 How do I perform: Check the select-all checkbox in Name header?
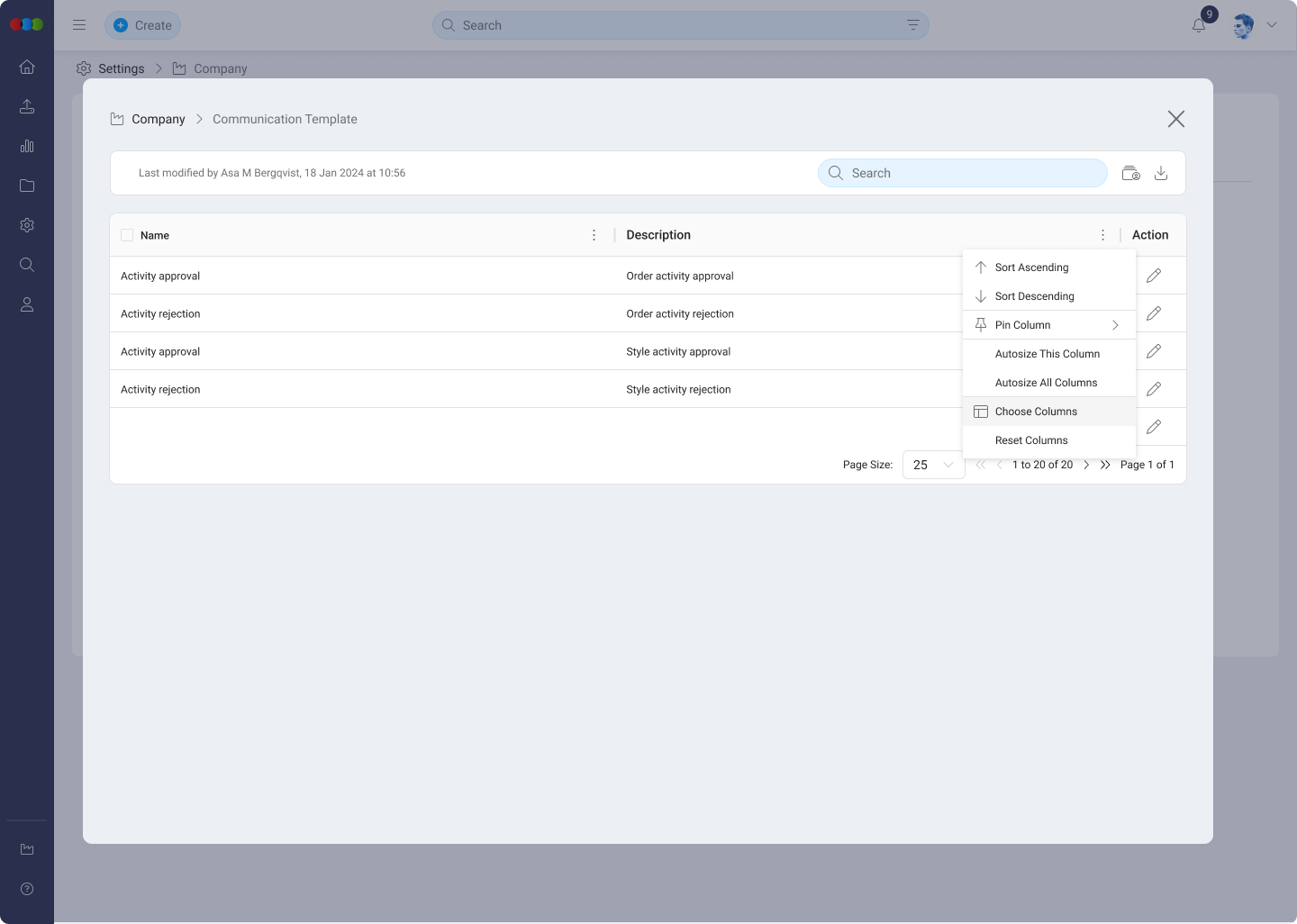(x=127, y=234)
